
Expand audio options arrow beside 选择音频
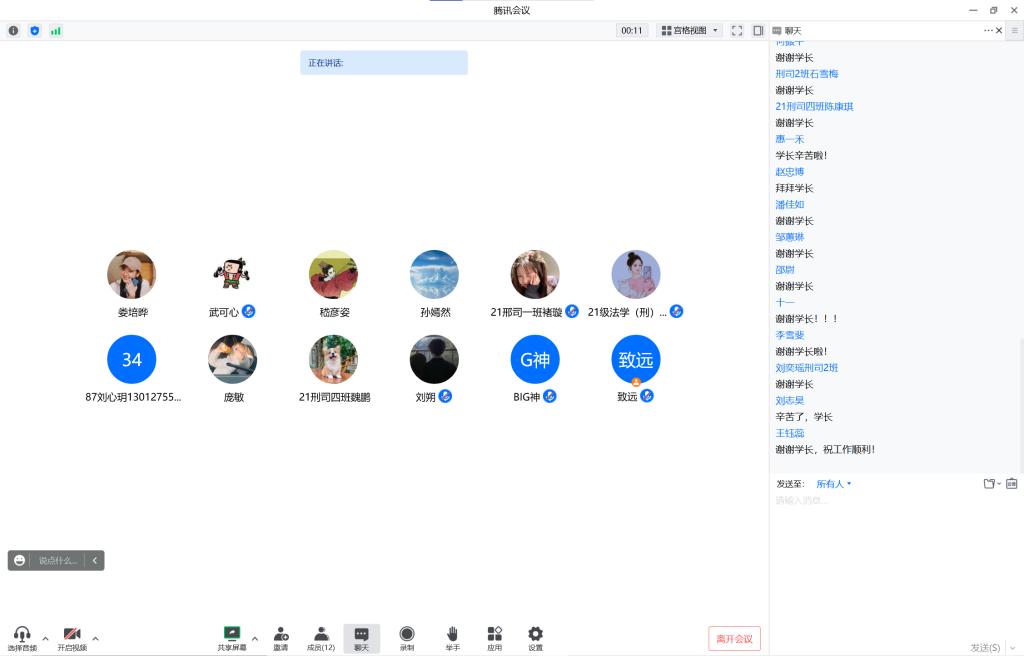point(45,638)
